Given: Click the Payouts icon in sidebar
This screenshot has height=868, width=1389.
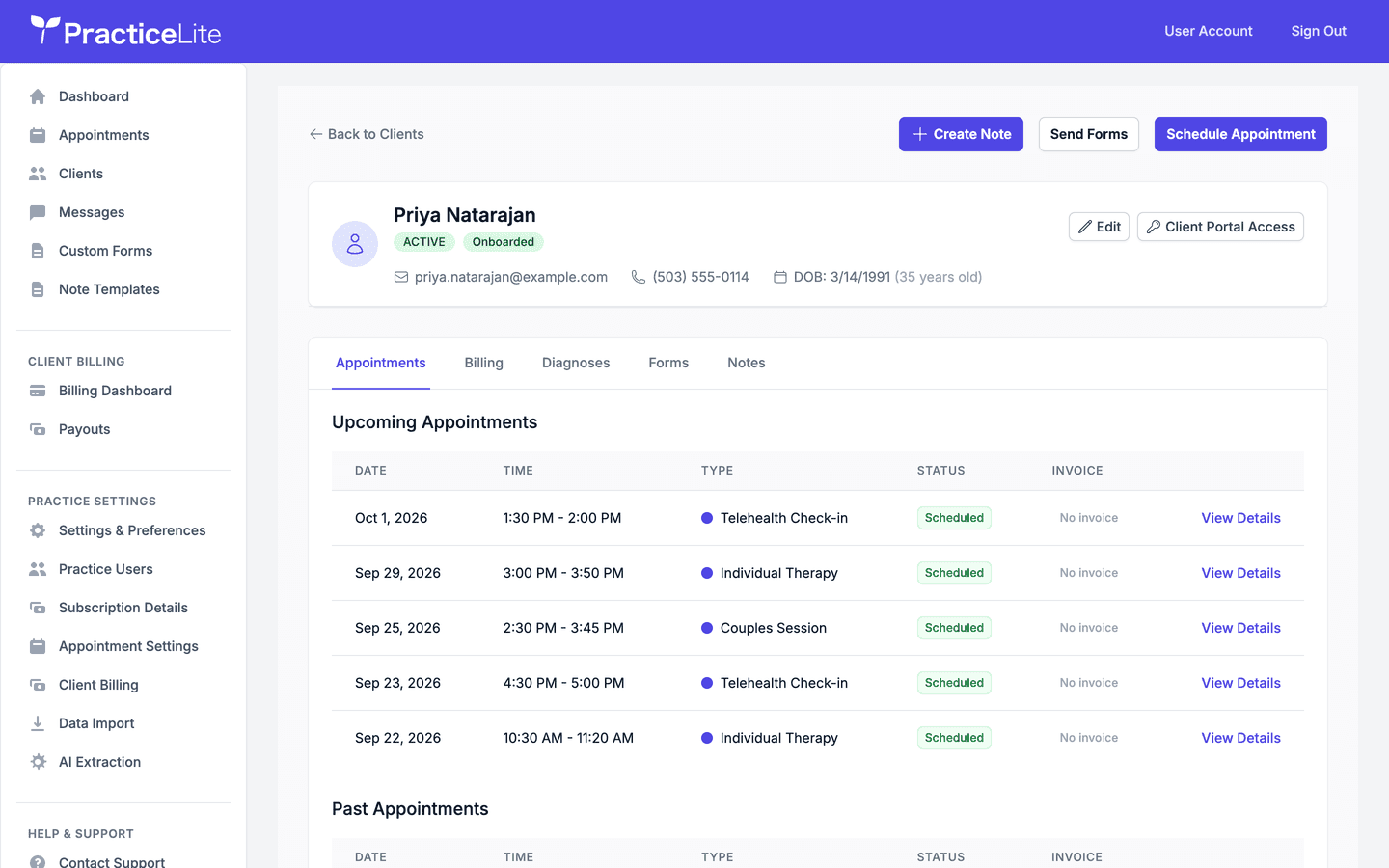Looking at the screenshot, I should pyautogui.click(x=38, y=429).
